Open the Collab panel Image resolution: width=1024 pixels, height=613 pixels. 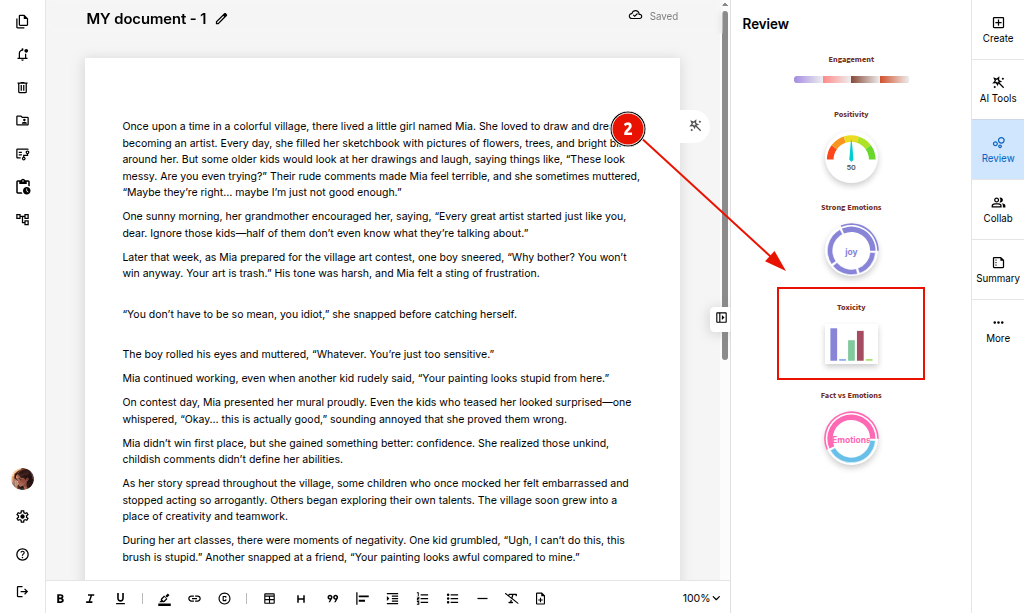coord(997,209)
